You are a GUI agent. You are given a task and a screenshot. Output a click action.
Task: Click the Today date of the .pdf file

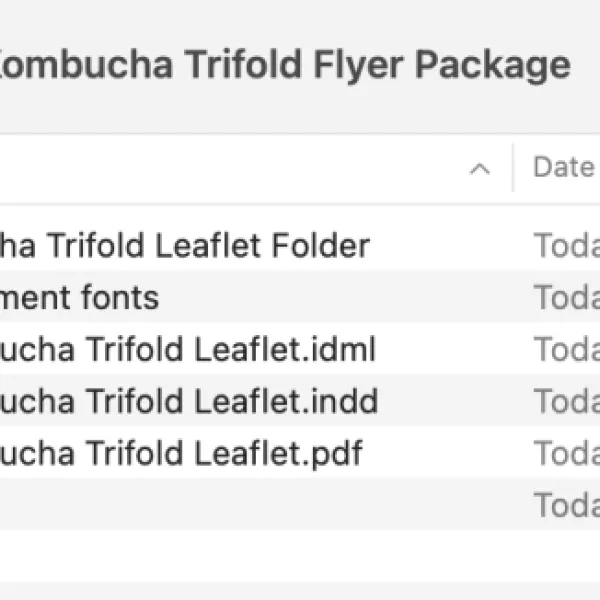pos(567,453)
